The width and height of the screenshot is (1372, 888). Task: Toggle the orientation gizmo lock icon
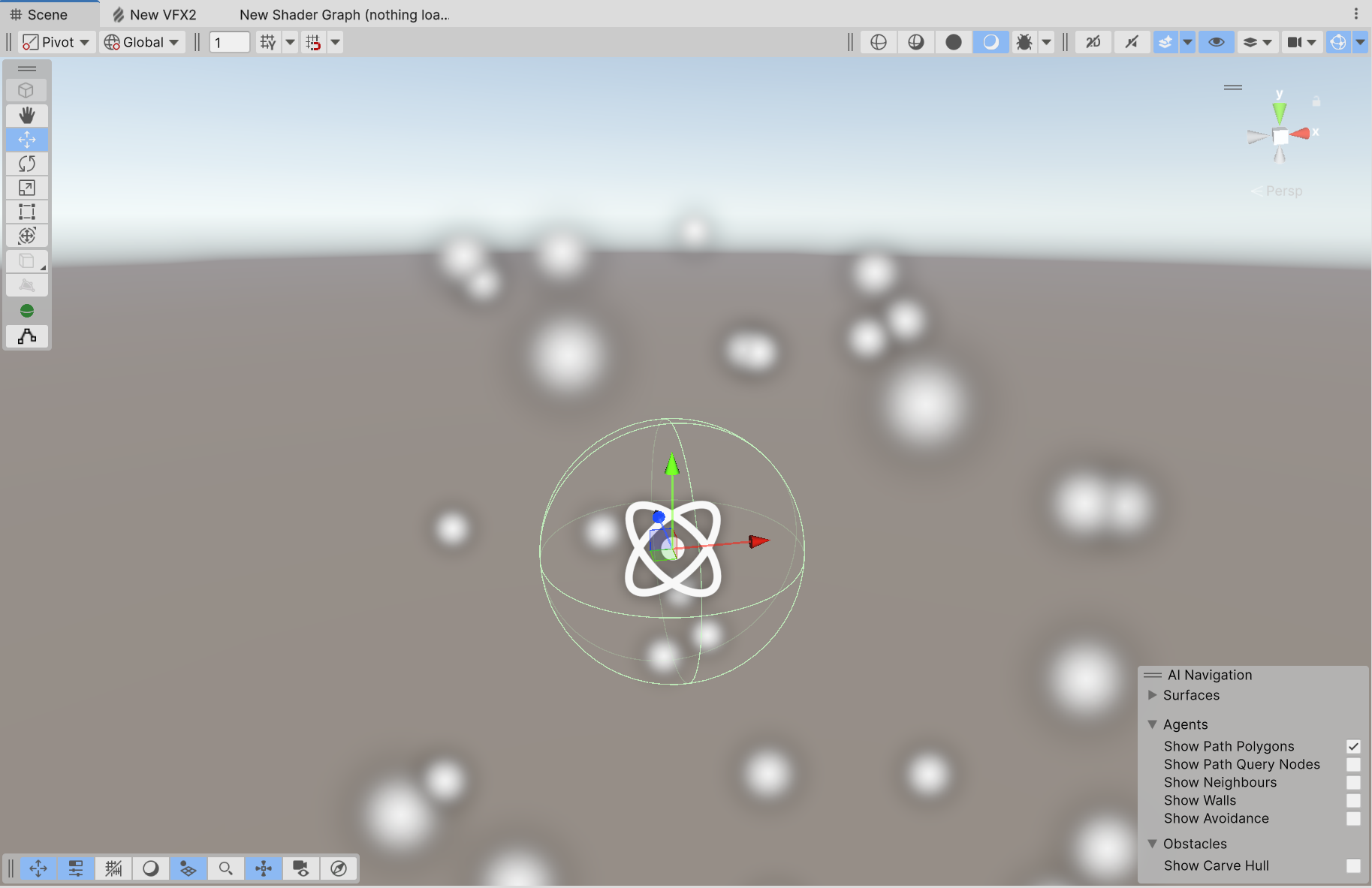[x=1316, y=101]
